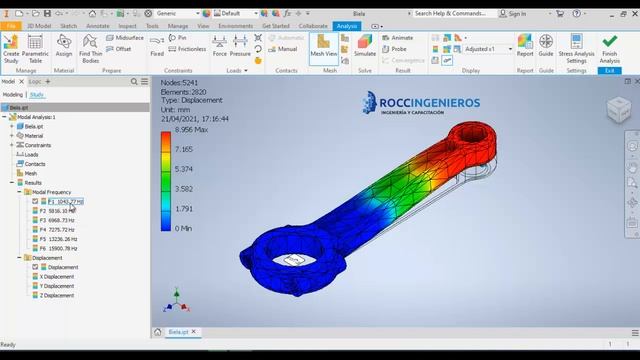Expand the Constraints tree node

12,145
